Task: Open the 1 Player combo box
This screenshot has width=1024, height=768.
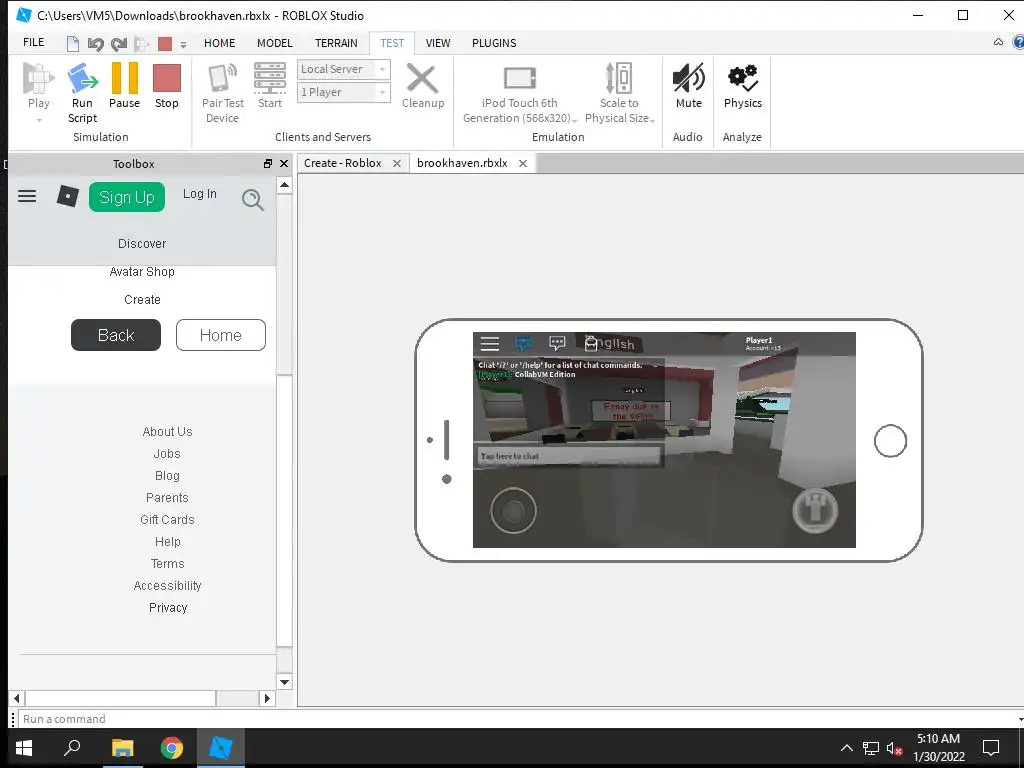Action: pos(344,92)
